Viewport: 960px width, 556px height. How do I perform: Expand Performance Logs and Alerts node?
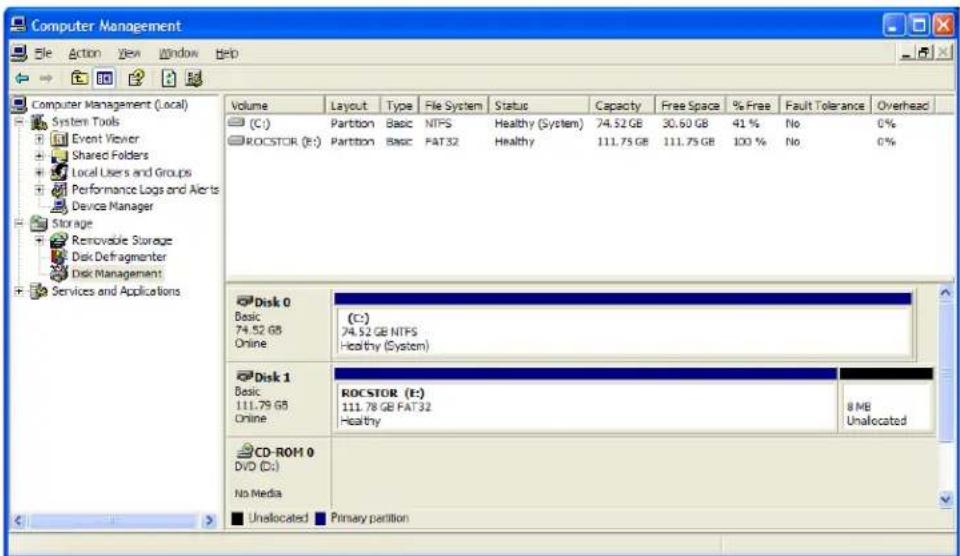point(39,190)
